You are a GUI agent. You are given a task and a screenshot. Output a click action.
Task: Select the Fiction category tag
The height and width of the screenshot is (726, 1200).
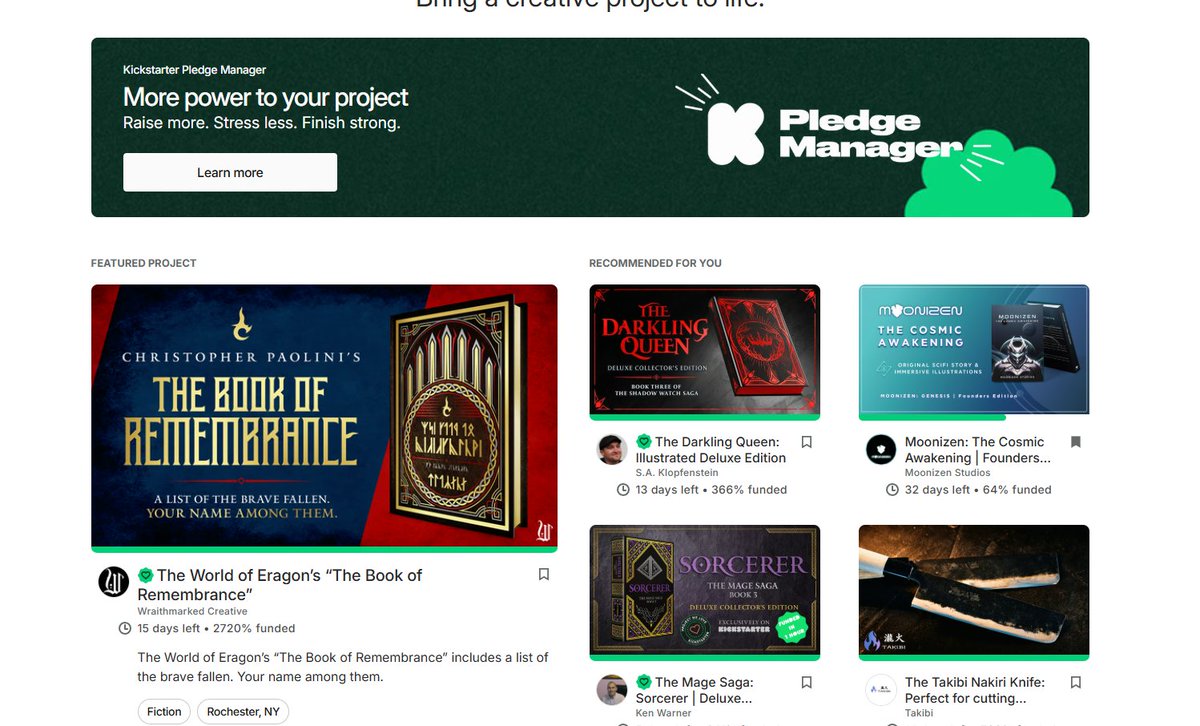(x=164, y=712)
